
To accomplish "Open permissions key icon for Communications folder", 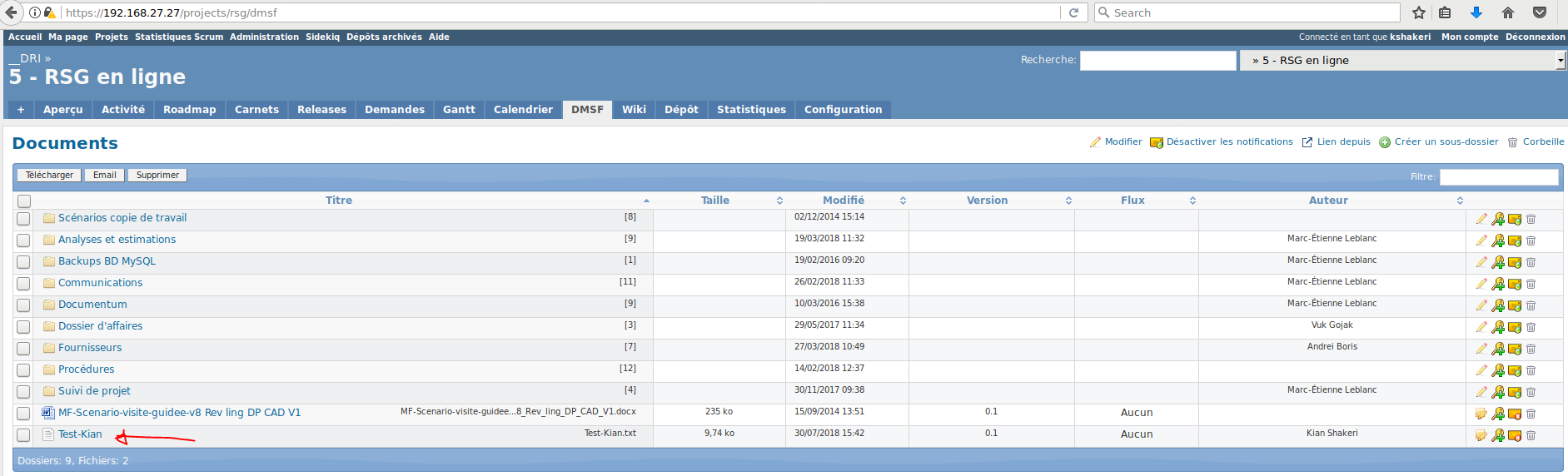I will [x=1497, y=284].
